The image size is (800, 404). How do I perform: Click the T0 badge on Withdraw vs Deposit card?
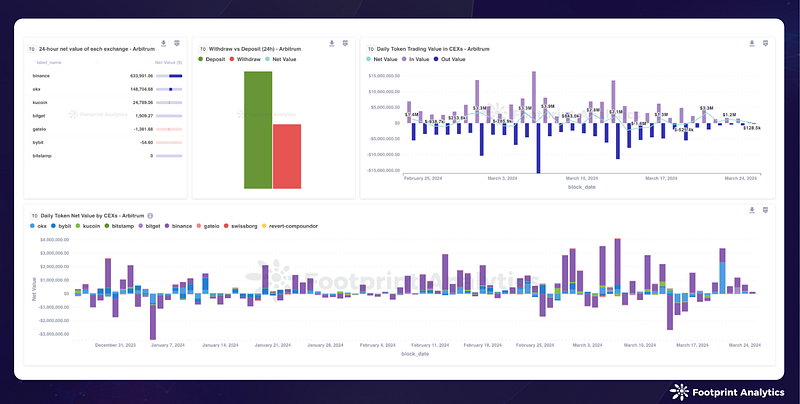(x=203, y=49)
